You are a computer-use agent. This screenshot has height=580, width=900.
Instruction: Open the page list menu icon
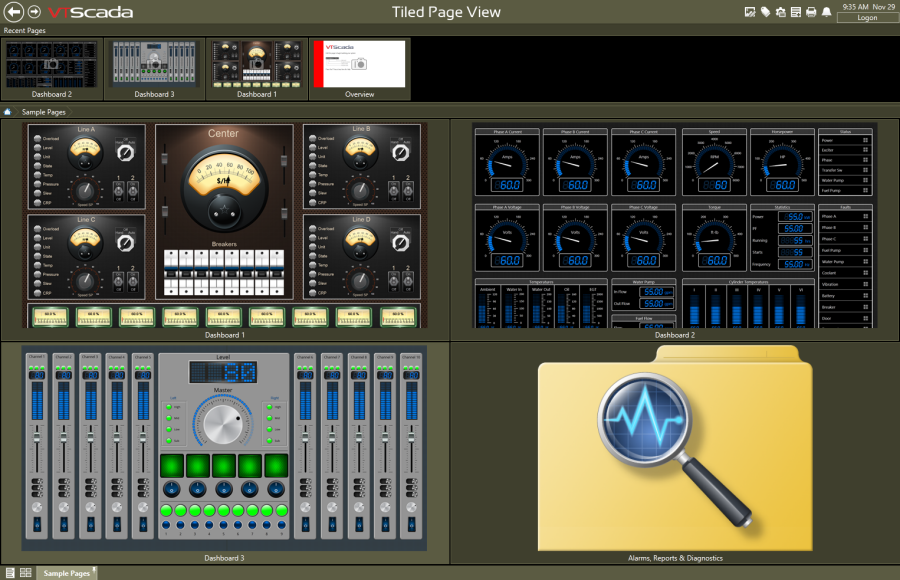pyautogui.click(x=10, y=572)
